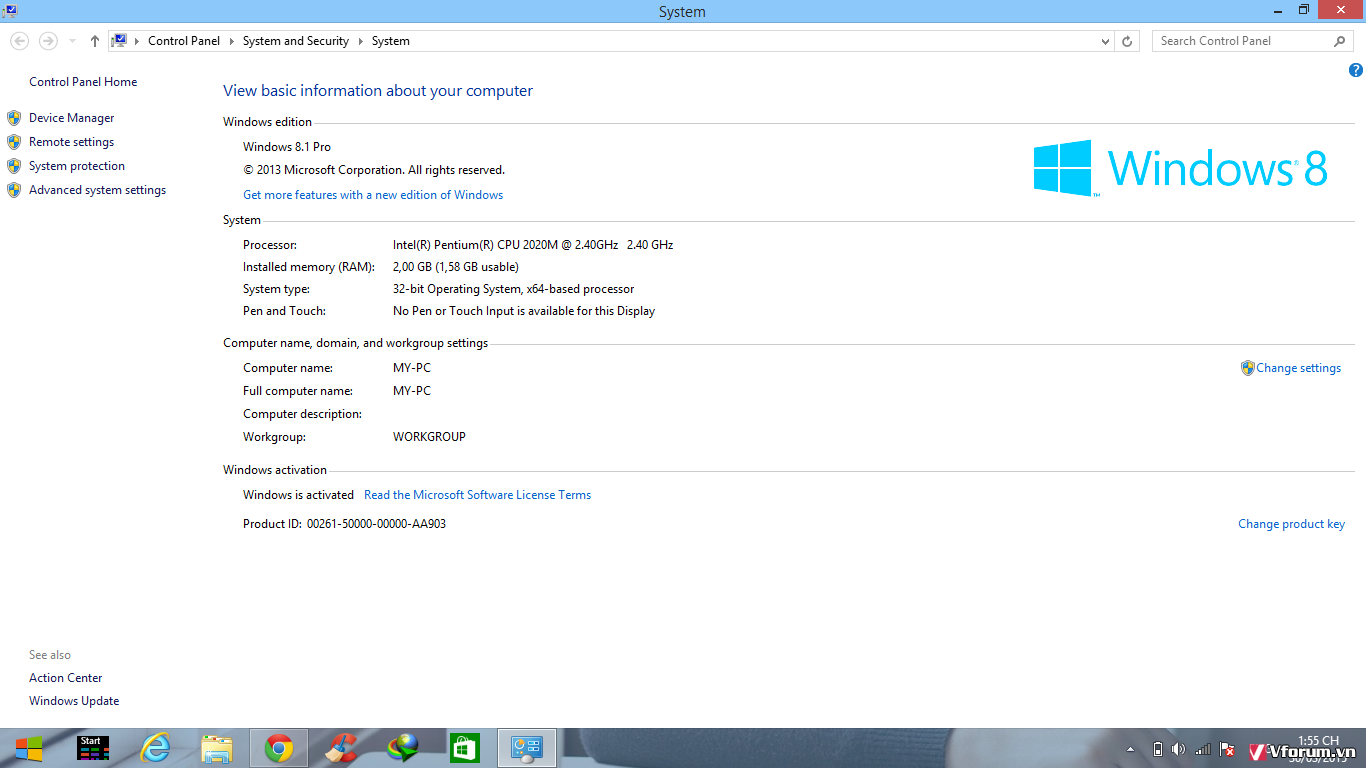The image size is (1366, 768).
Task: Click the 32-bit Operating System value
Action: (513, 289)
